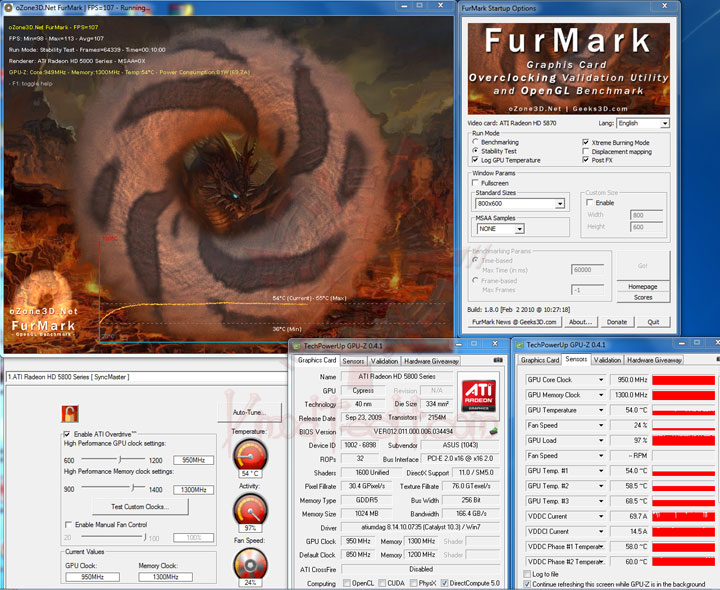
Task: Open GPU Temp. #2 sensor dropdown arrow
Action: point(601,486)
